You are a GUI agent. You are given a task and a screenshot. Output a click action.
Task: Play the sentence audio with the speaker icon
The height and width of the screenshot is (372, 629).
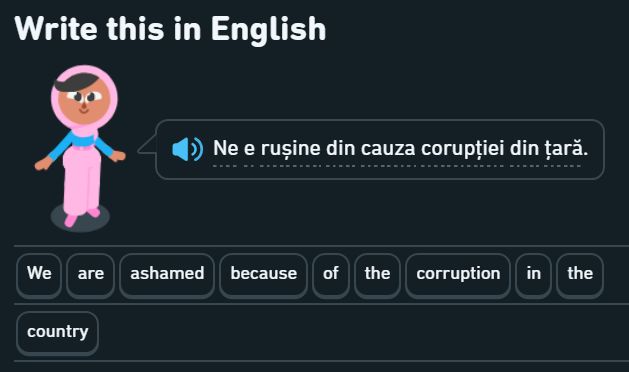tap(187, 149)
